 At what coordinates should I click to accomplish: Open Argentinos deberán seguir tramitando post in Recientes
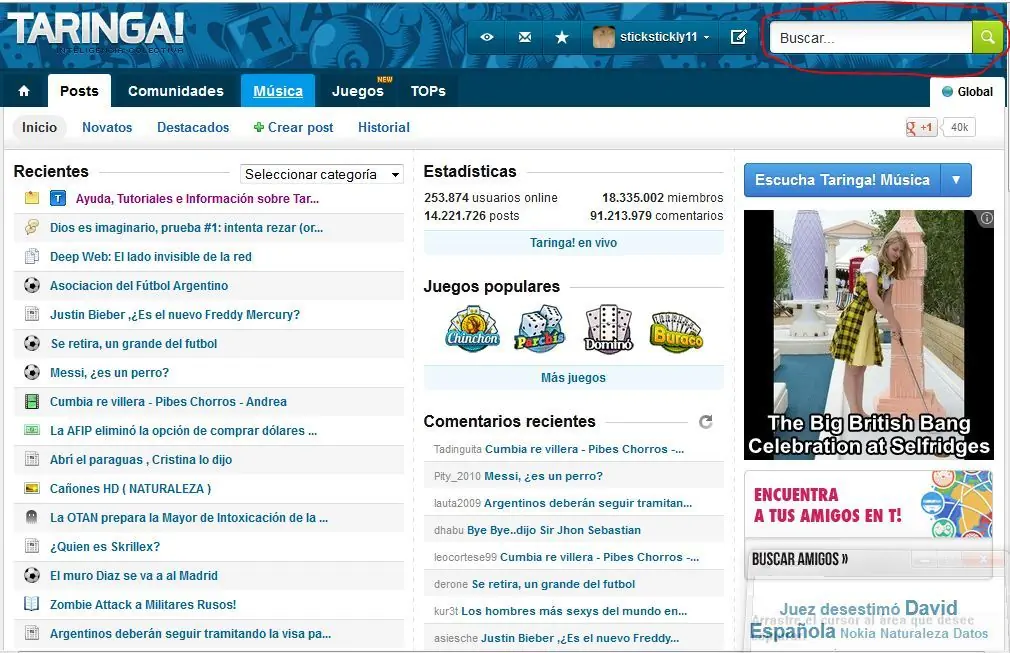(x=191, y=633)
